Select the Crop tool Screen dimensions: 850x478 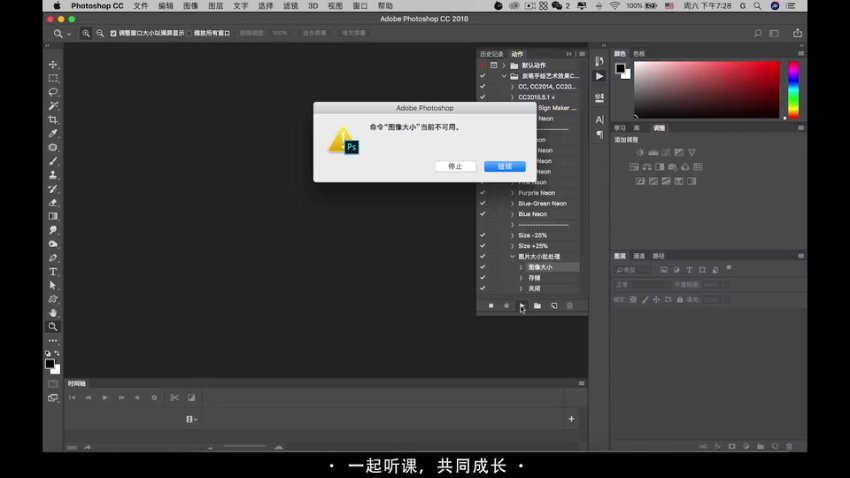53,120
